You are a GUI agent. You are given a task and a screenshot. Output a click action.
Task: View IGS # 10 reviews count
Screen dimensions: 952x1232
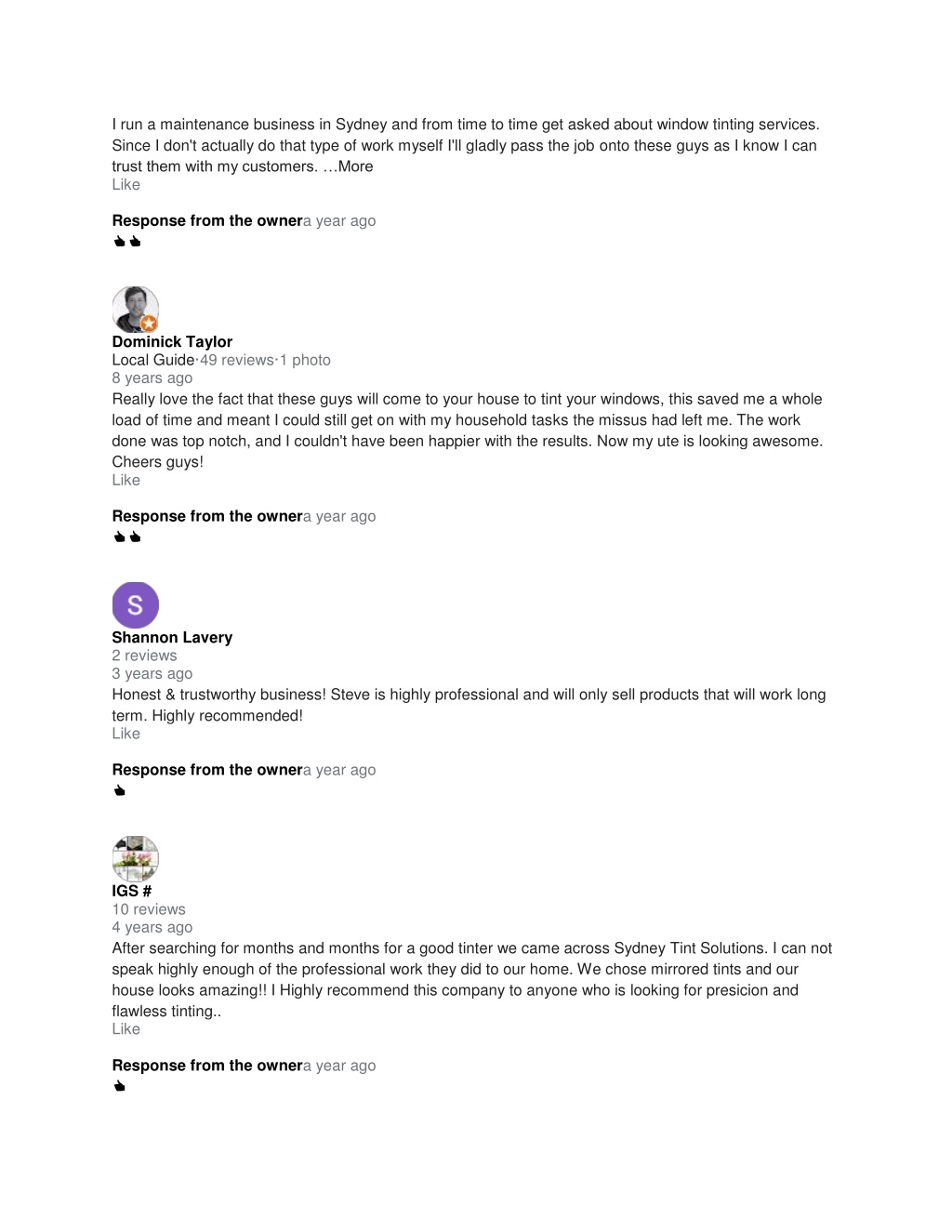coord(149,909)
